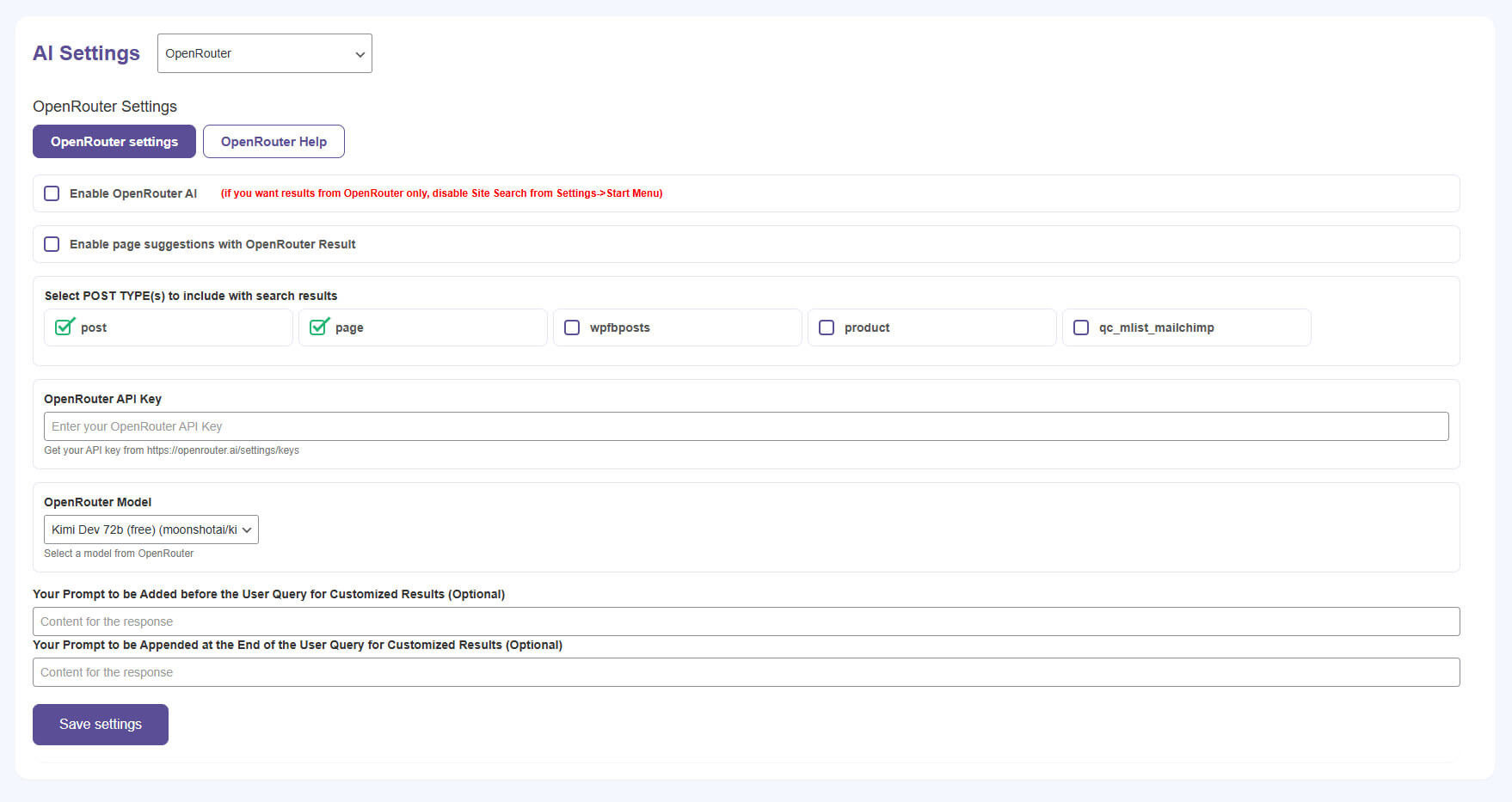Screen dimensions: 1512x802
Task: Expand the OpenRouter Model dropdown
Action: tap(151, 530)
